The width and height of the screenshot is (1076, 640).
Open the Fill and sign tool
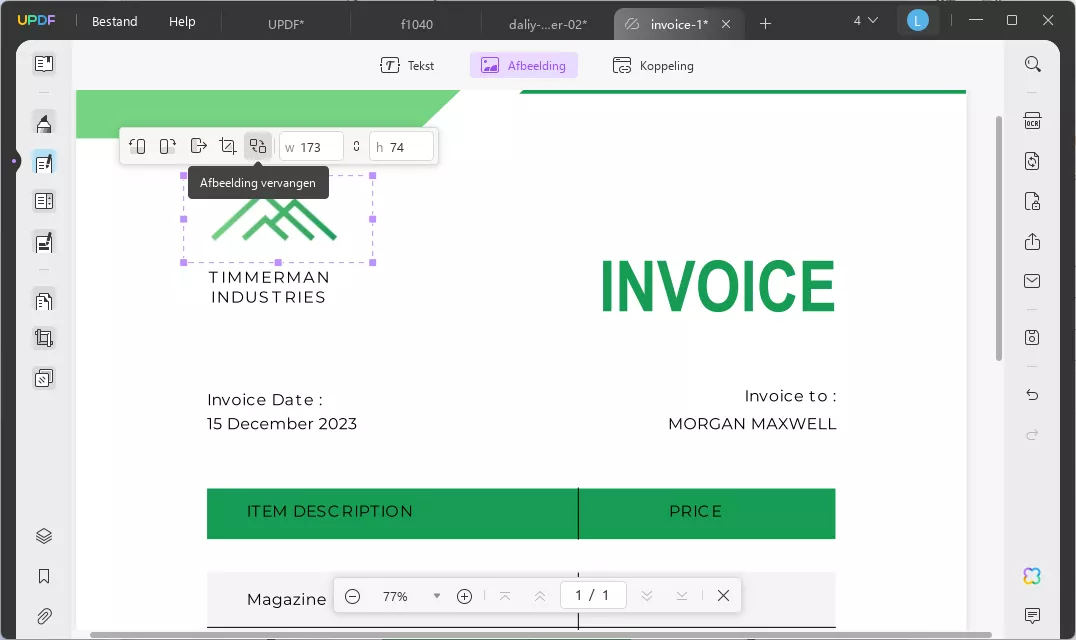[44, 243]
